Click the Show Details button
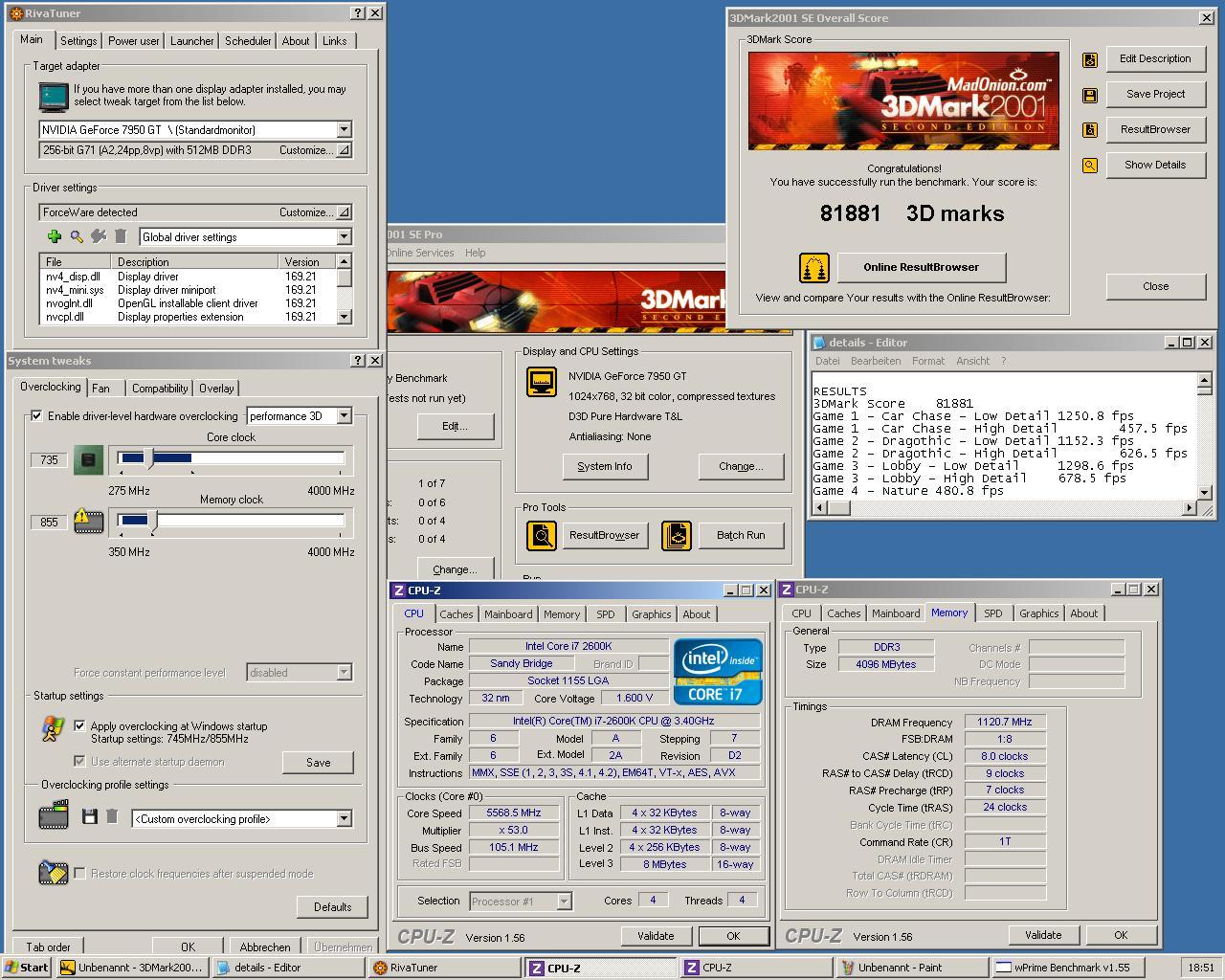This screenshot has height=980, width=1225. [x=1155, y=165]
